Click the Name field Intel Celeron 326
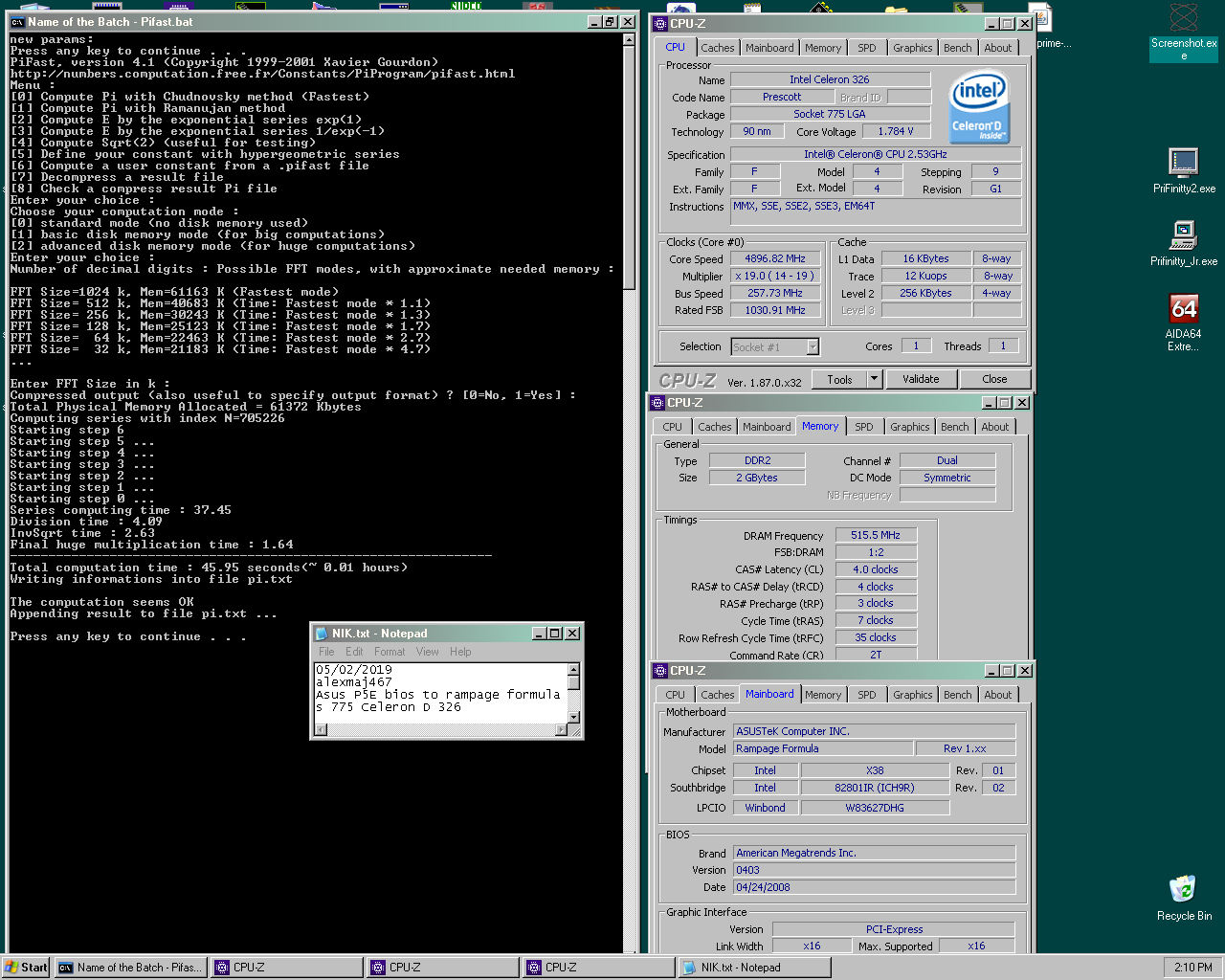The height and width of the screenshot is (980, 1225). click(830, 79)
